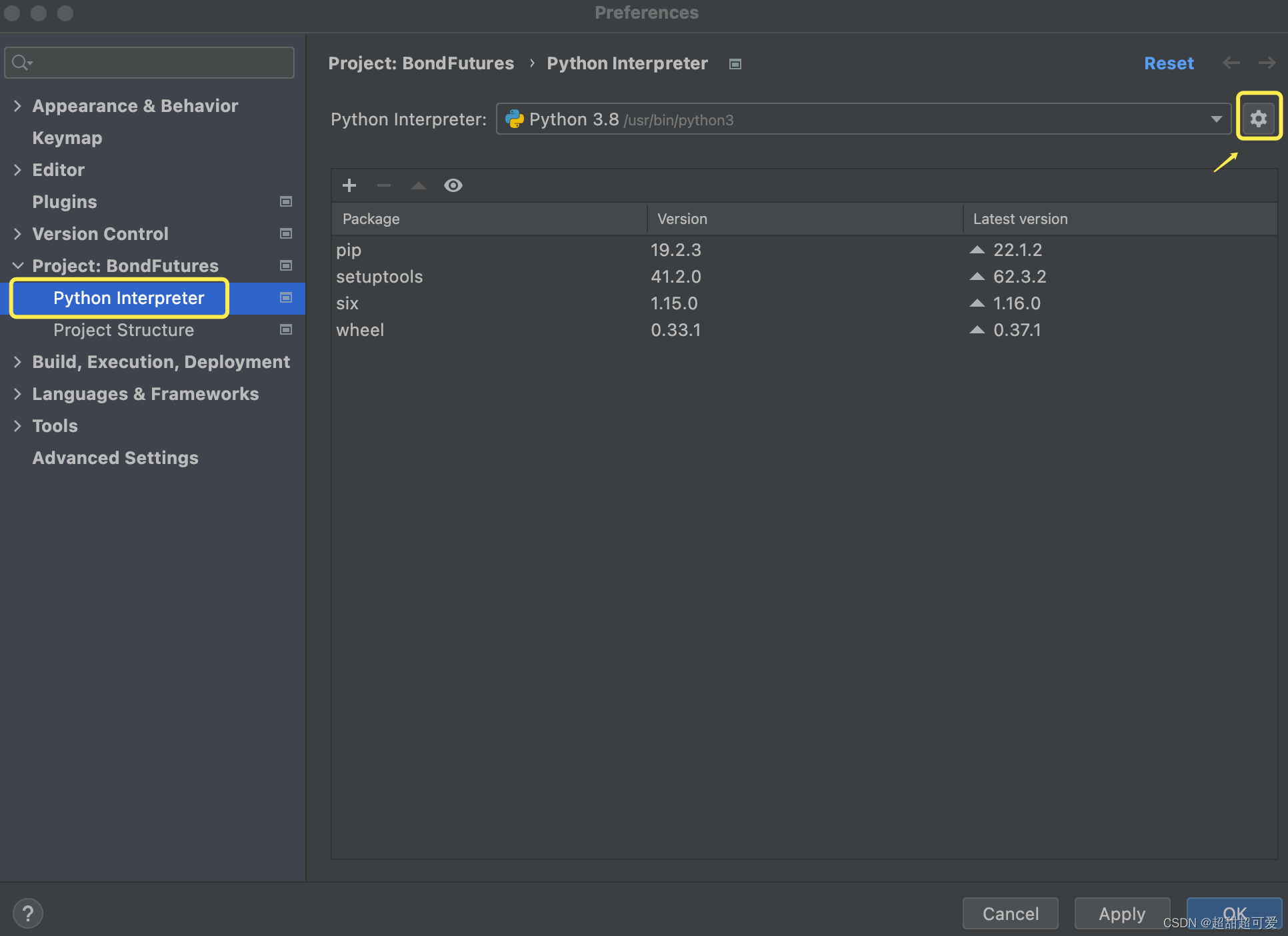Expand Languages & Frameworks section

pos(18,394)
